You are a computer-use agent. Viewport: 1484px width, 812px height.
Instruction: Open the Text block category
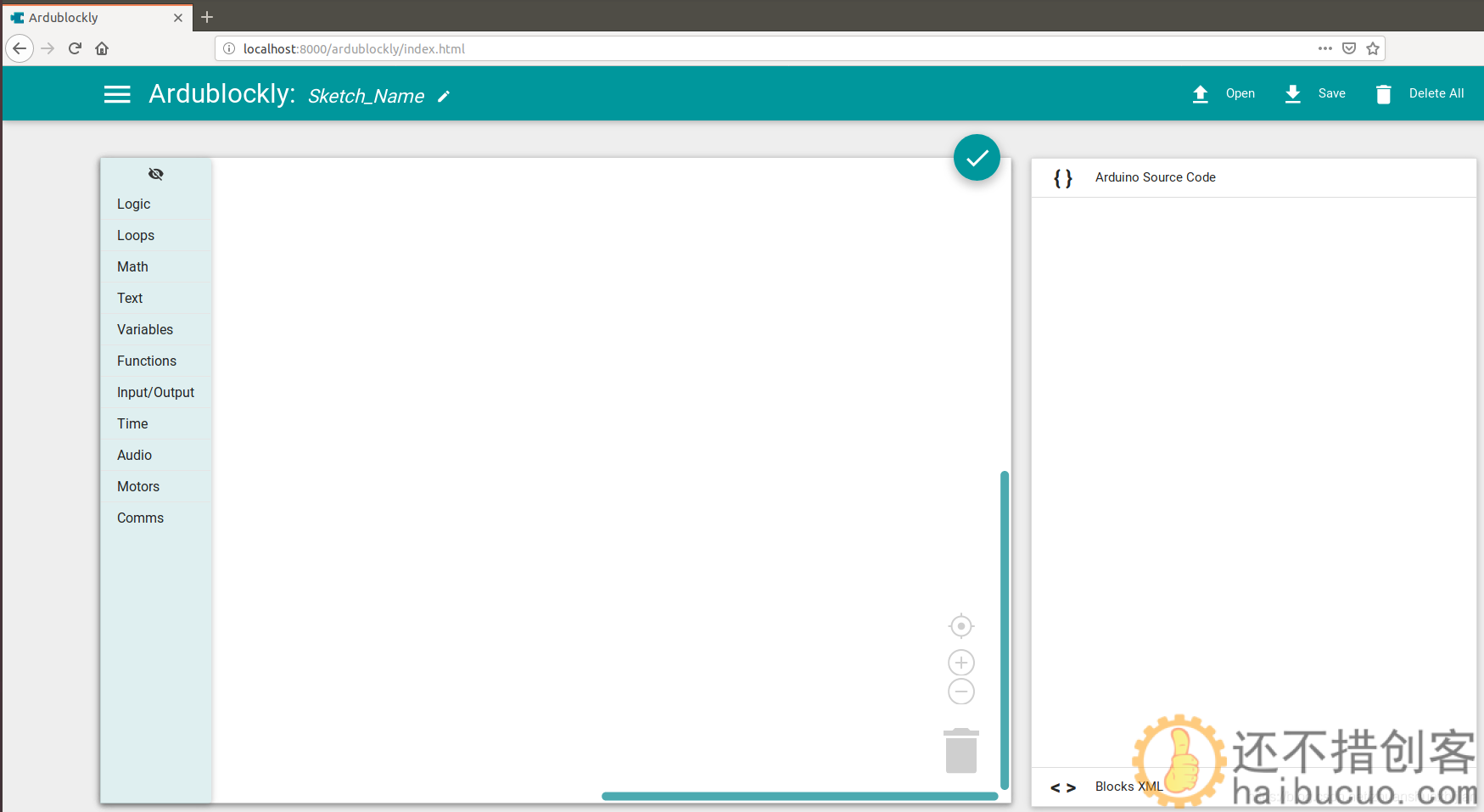(x=156, y=299)
